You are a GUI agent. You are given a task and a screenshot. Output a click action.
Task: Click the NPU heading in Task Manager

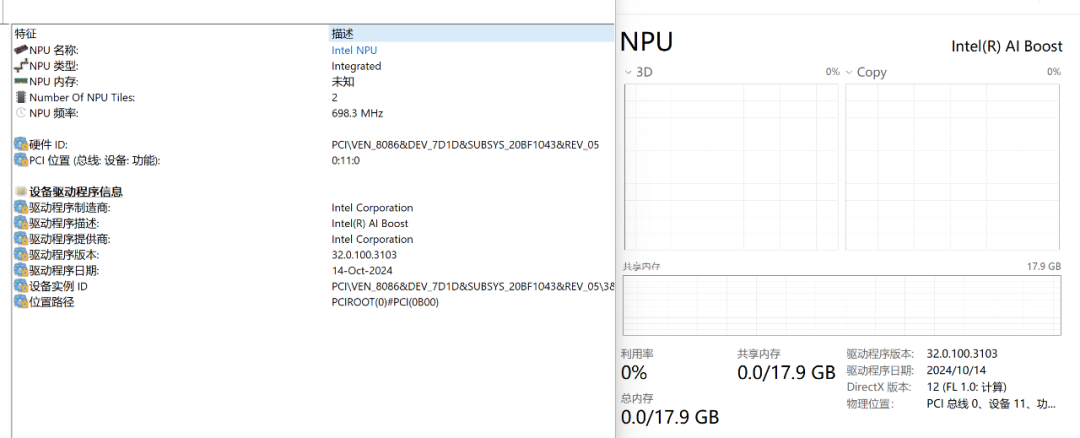pos(647,42)
